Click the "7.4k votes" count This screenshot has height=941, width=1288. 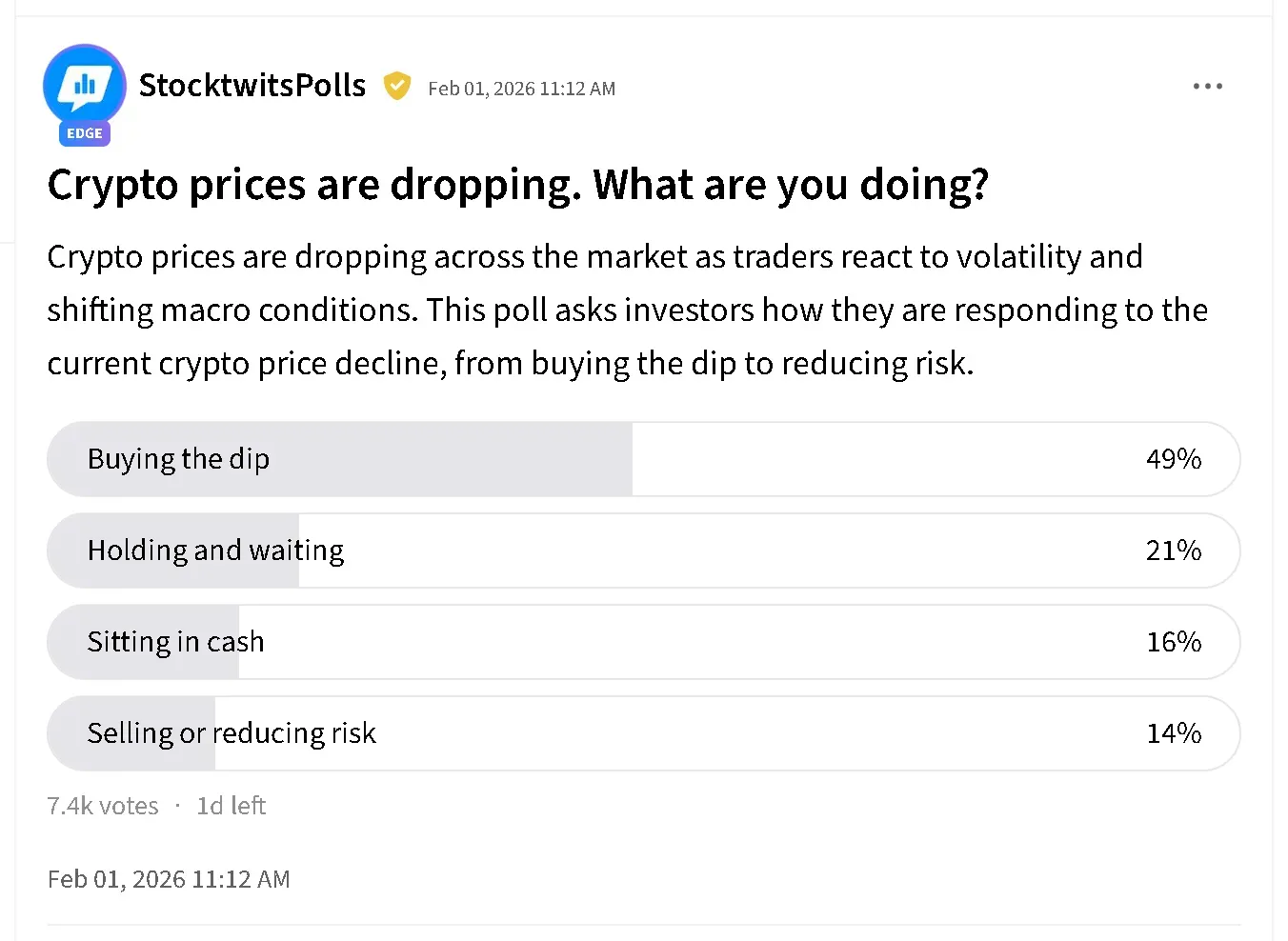tap(103, 806)
